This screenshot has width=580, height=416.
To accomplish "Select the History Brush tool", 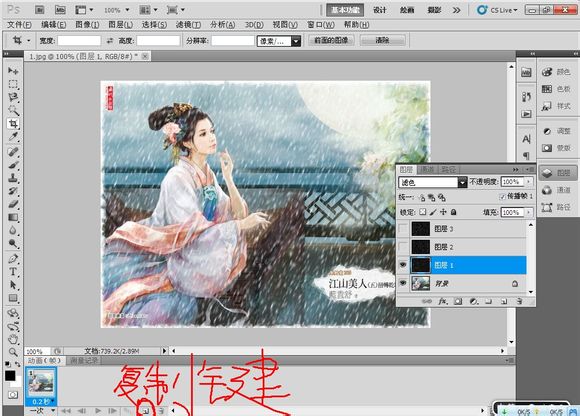I will tap(13, 191).
